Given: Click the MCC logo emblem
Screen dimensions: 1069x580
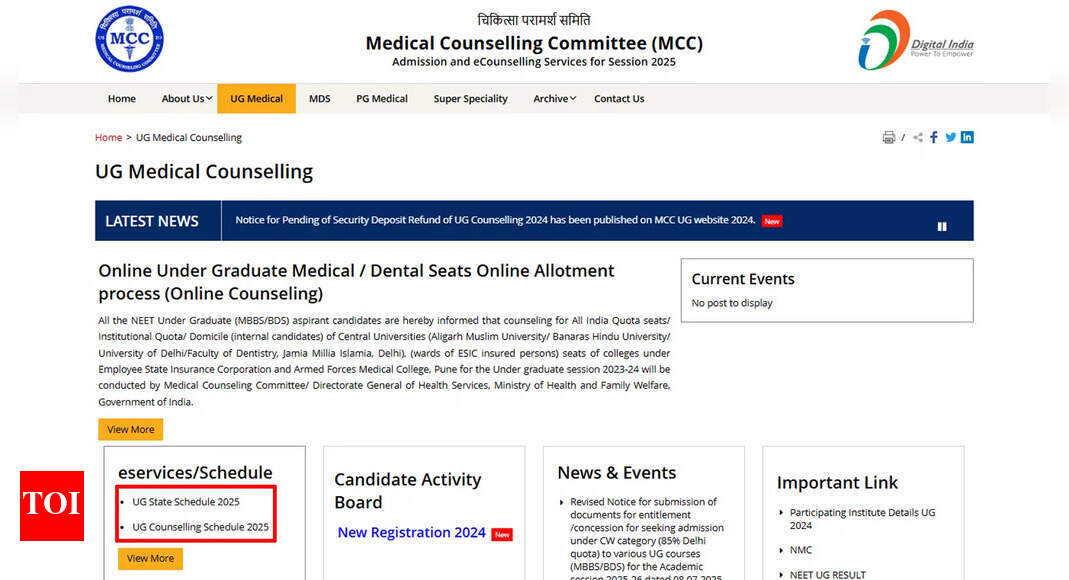Looking at the screenshot, I should point(129,39).
